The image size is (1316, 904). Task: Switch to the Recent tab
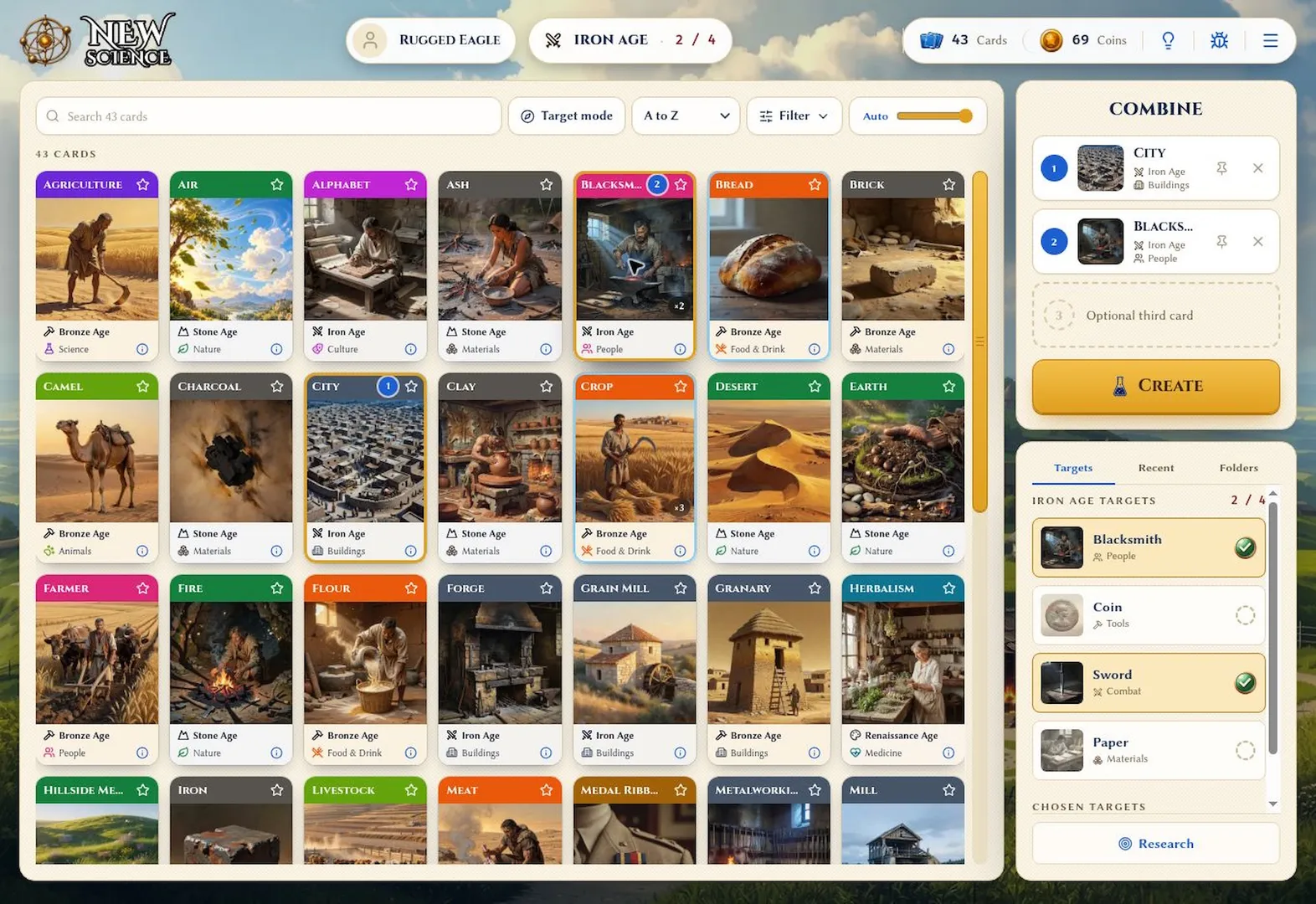click(1156, 468)
